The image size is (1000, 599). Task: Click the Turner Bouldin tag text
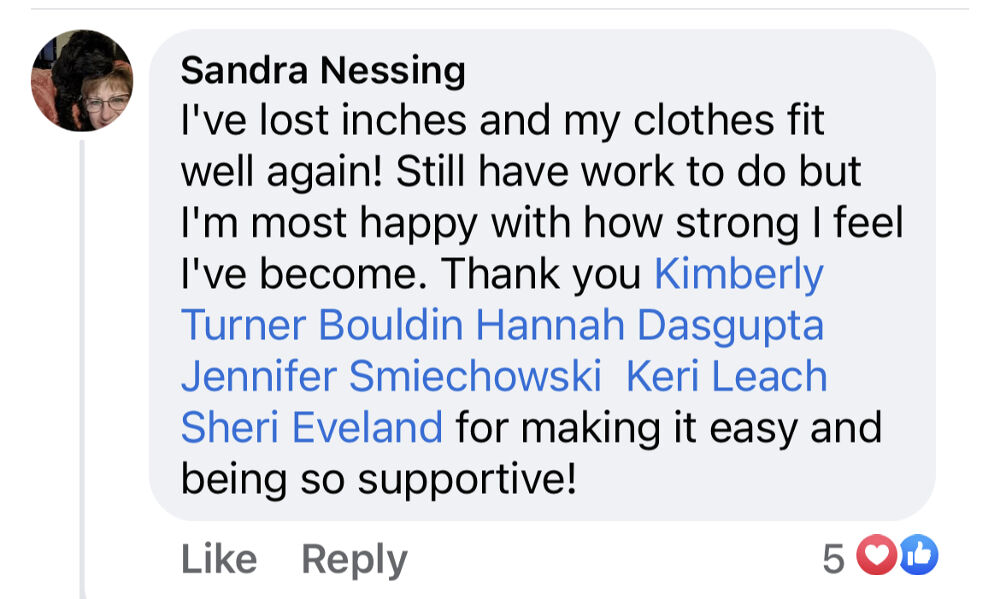pyautogui.click(x=321, y=325)
